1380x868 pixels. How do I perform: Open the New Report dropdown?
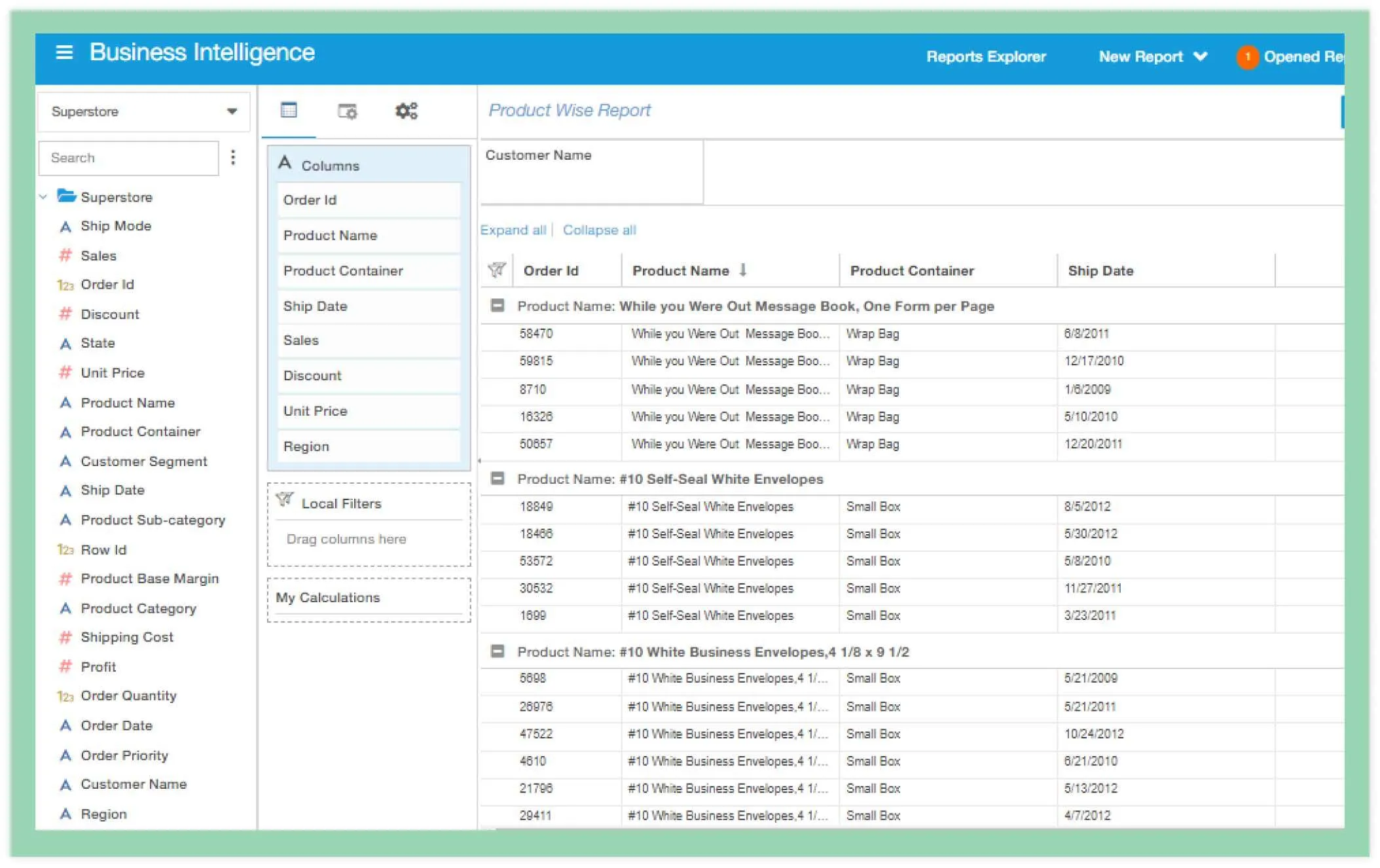(x=1152, y=57)
